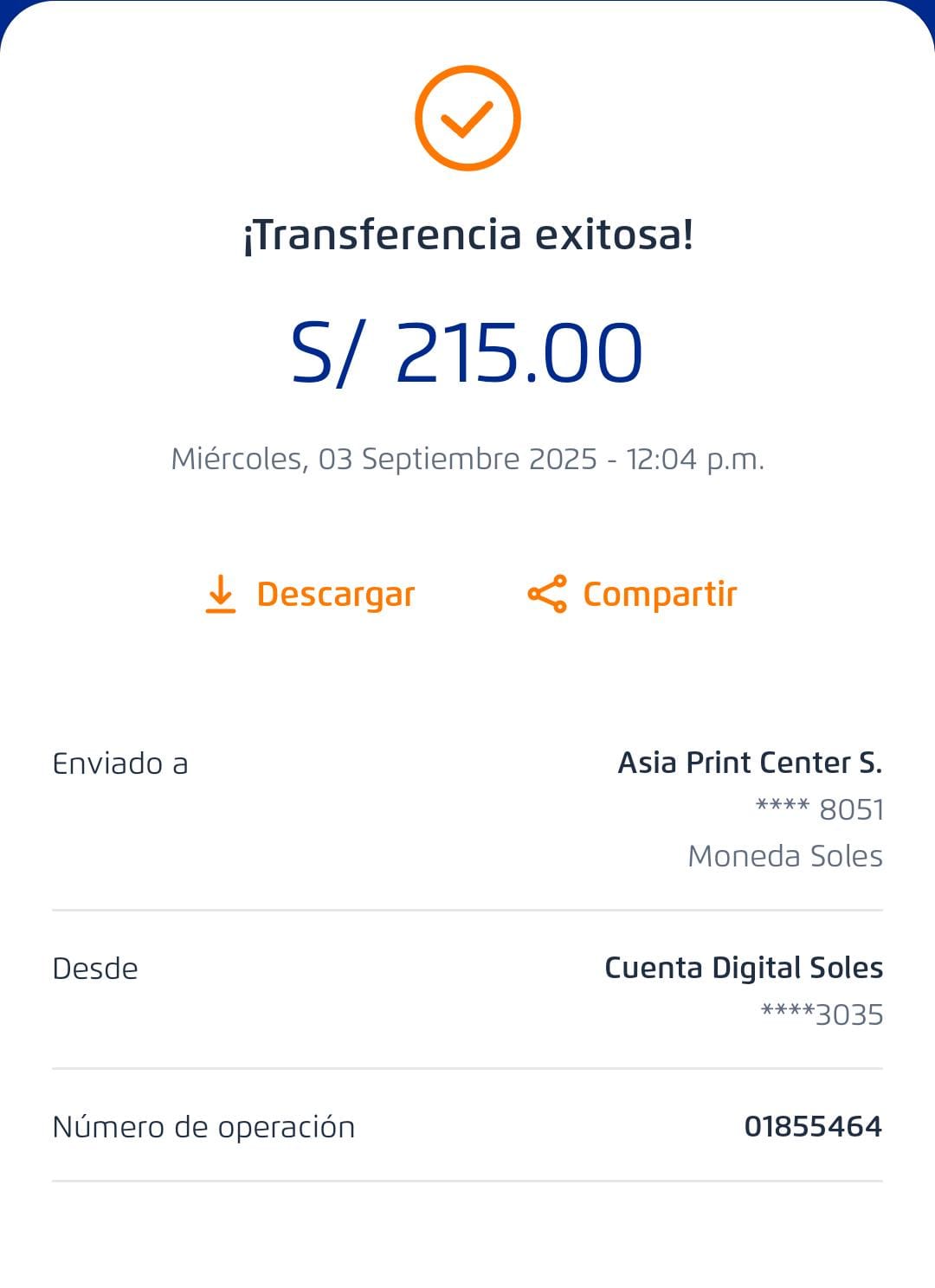This screenshot has height=1288, width=935.
Task: Click recipient account ending 8051
Action: click(x=820, y=809)
